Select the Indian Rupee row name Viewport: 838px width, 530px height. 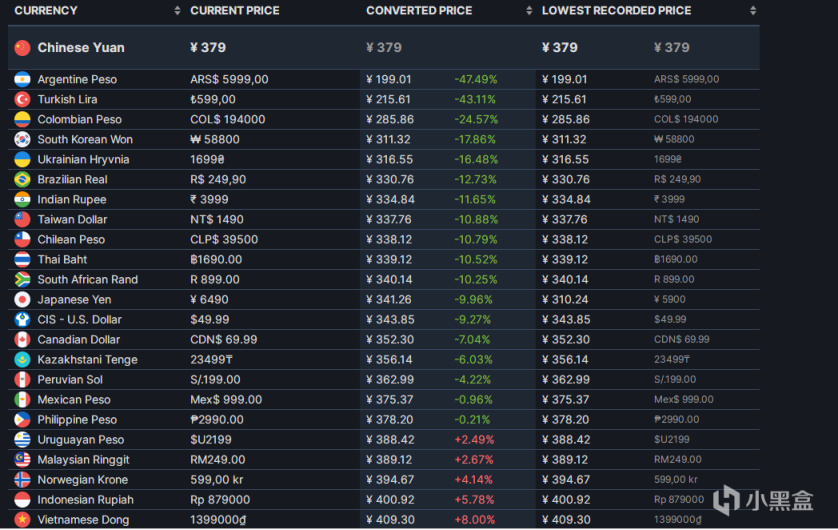point(73,200)
